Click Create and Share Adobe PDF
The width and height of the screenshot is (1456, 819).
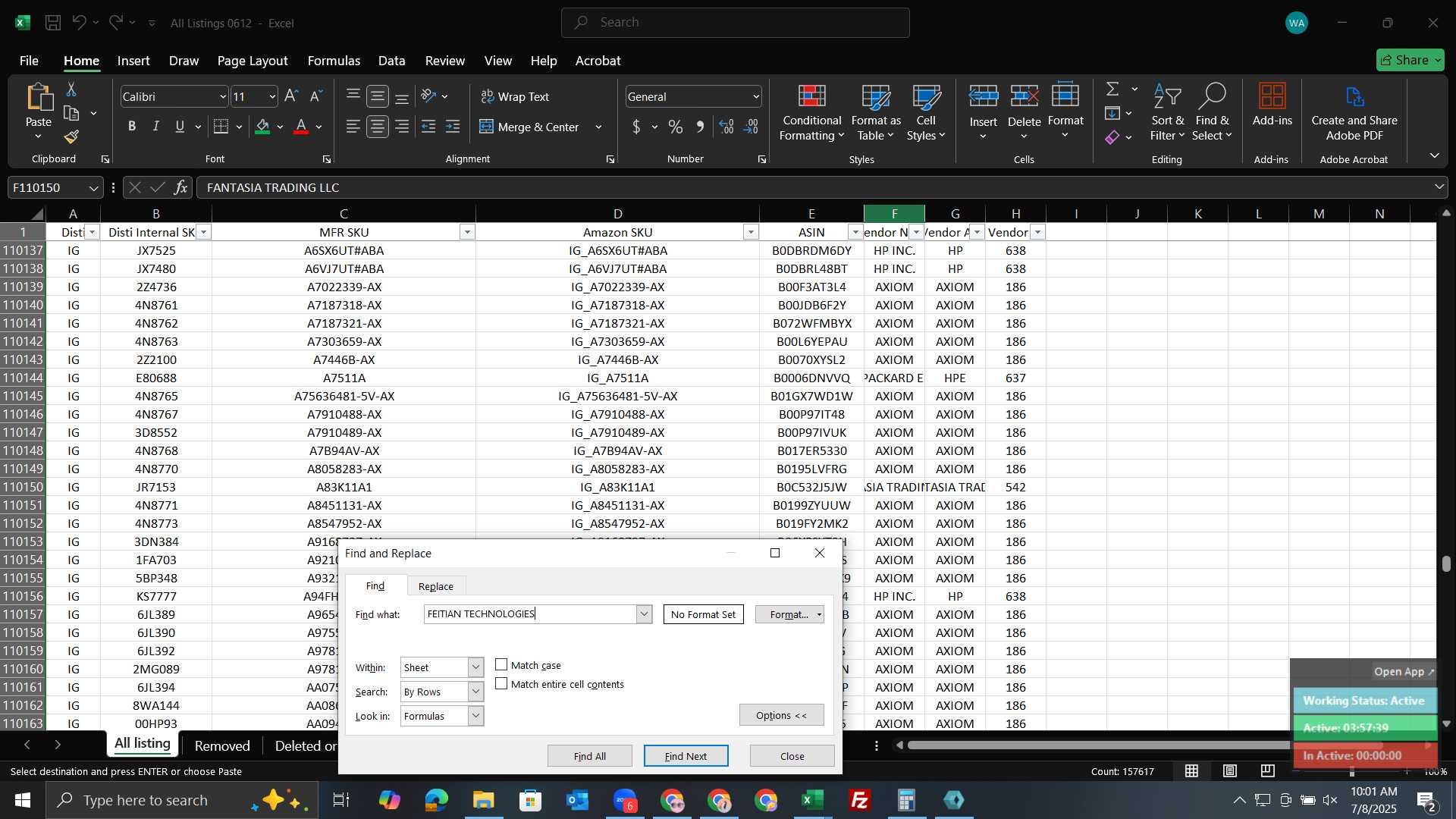(x=1354, y=113)
